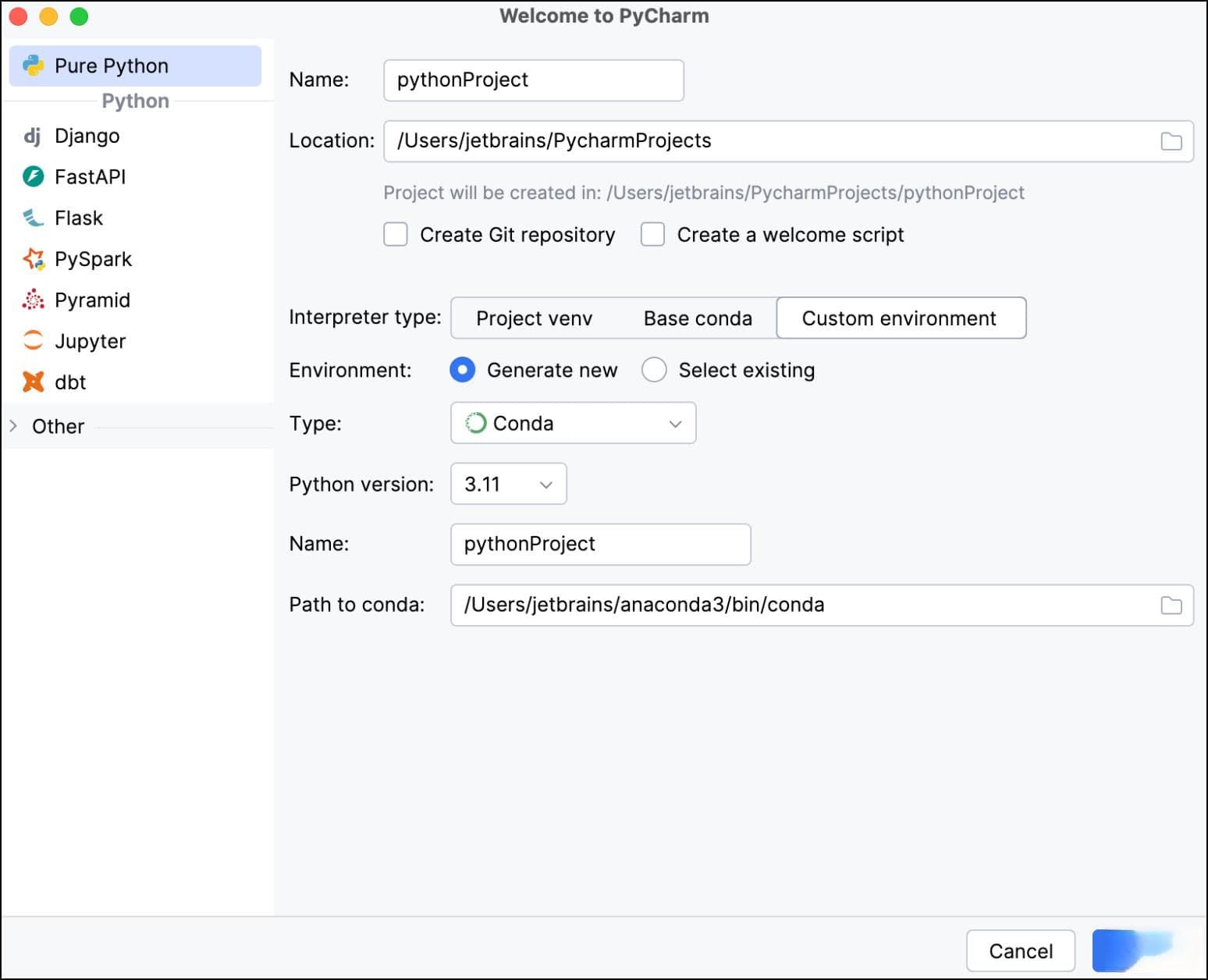1208x980 pixels.
Task: Select the PySpark icon in sidebar
Action: tap(34, 259)
